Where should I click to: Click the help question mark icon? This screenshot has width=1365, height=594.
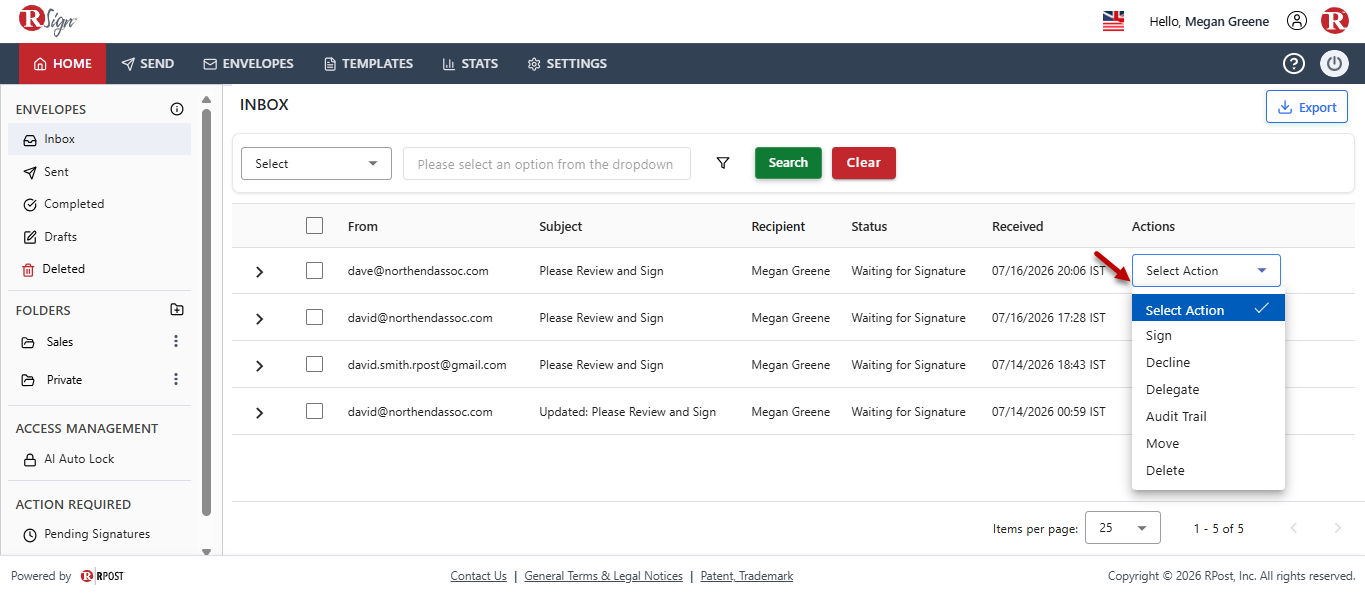coord(1294,64)
